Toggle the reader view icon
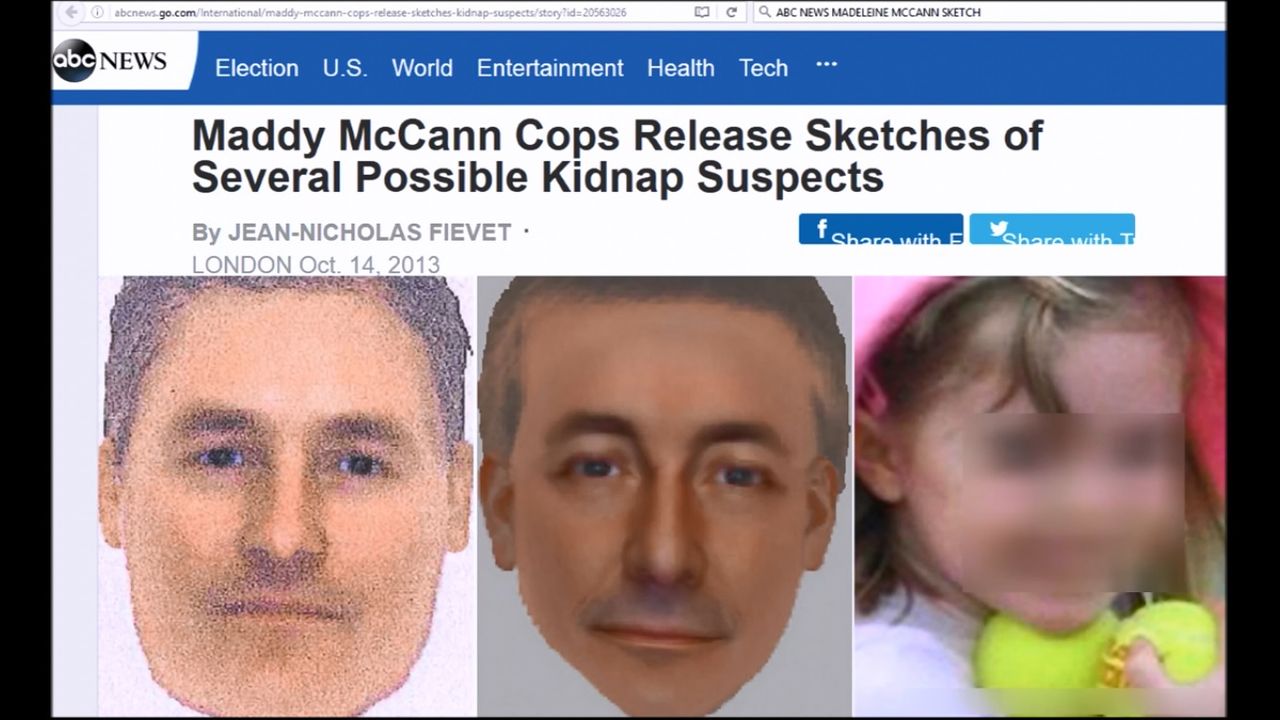 click(702, 12)
